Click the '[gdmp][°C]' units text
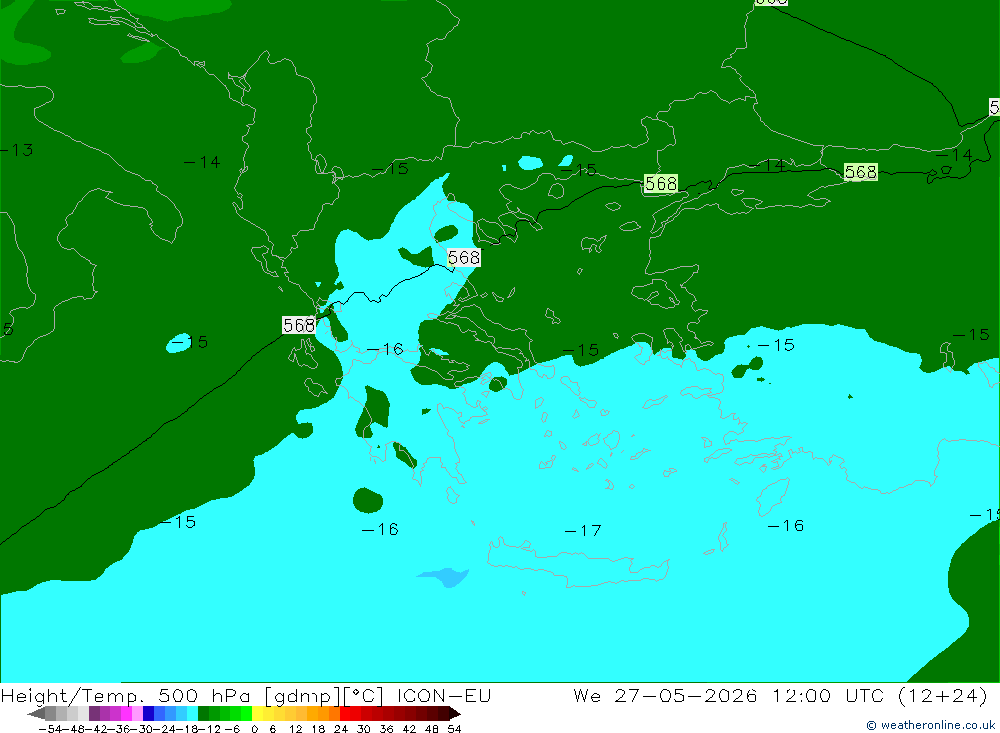 coord(324,695)
